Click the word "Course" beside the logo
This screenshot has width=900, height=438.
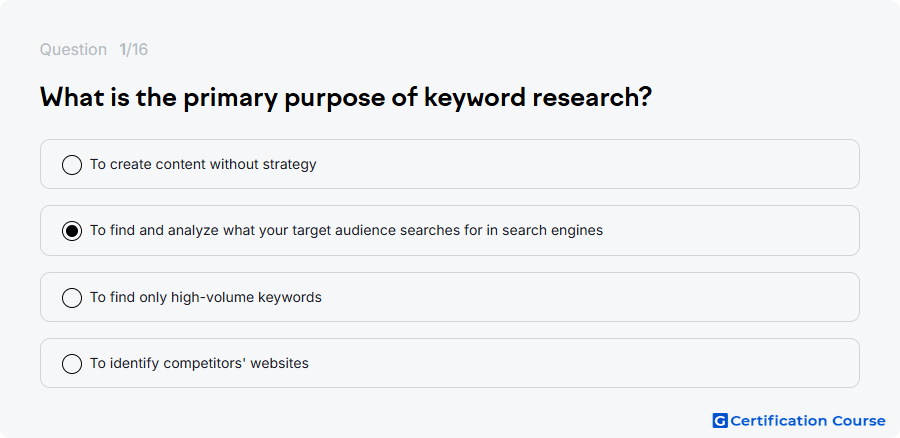[x=859, y=421]
